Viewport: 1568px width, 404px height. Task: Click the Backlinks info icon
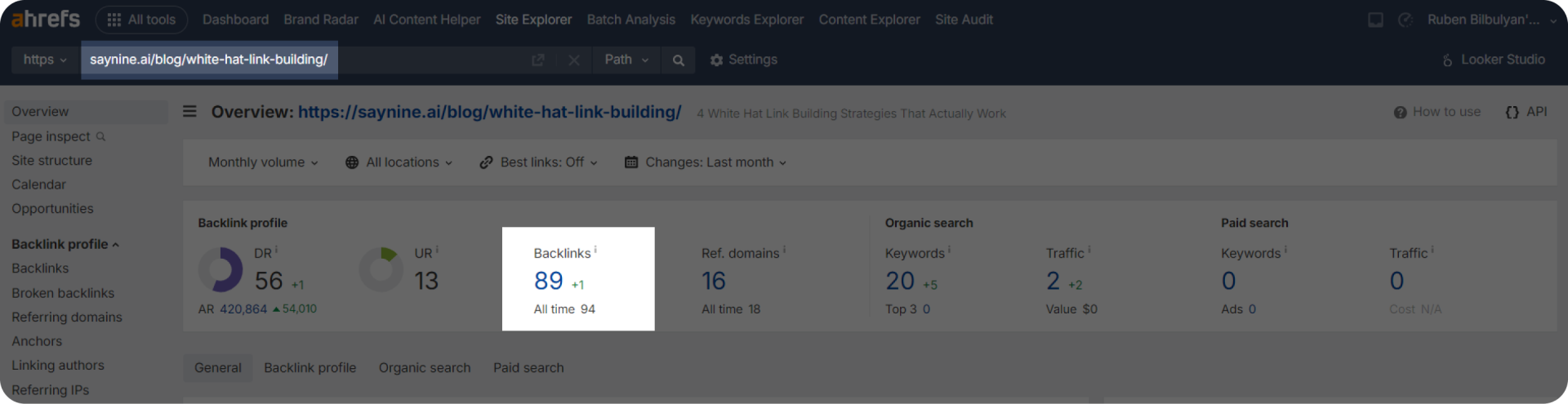pyautogui.click(x=595, y=250)
